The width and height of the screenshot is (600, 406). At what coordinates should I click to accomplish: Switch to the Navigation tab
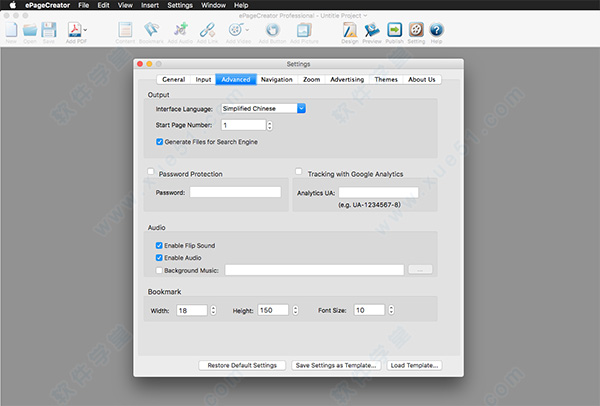[x=277, y=79]
